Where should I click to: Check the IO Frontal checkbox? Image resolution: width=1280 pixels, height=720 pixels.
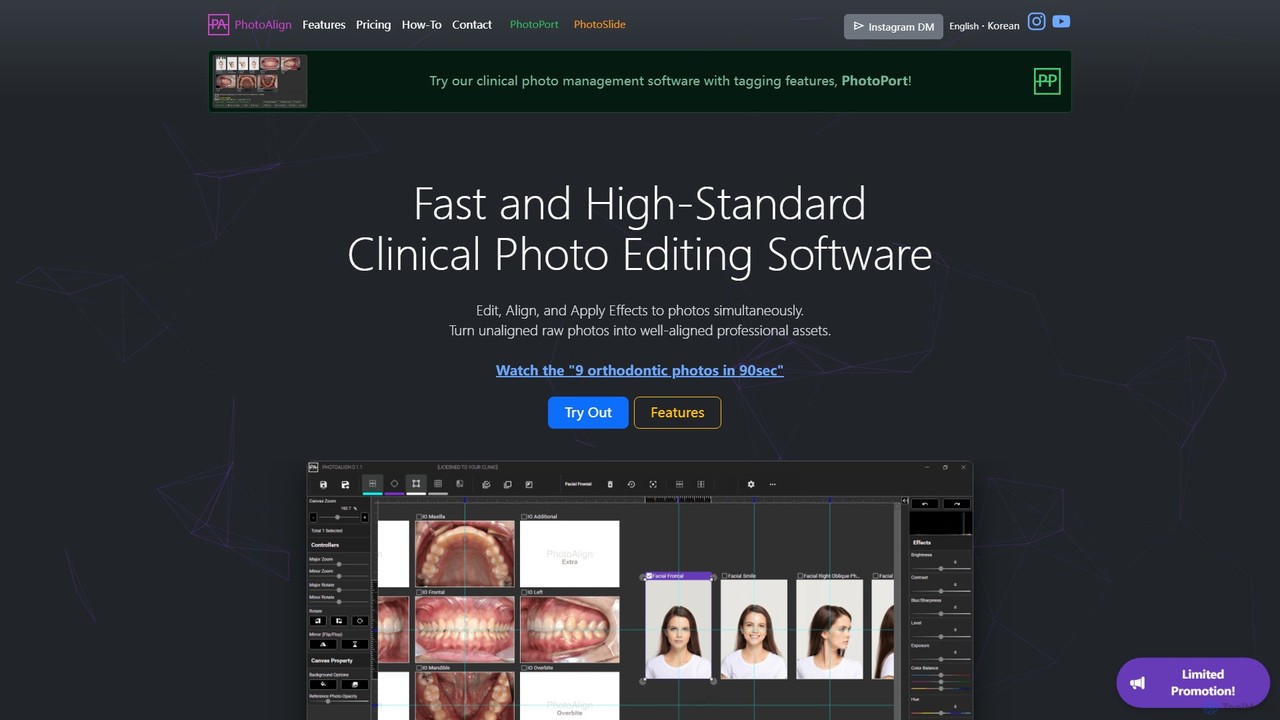tap(419, 592)
